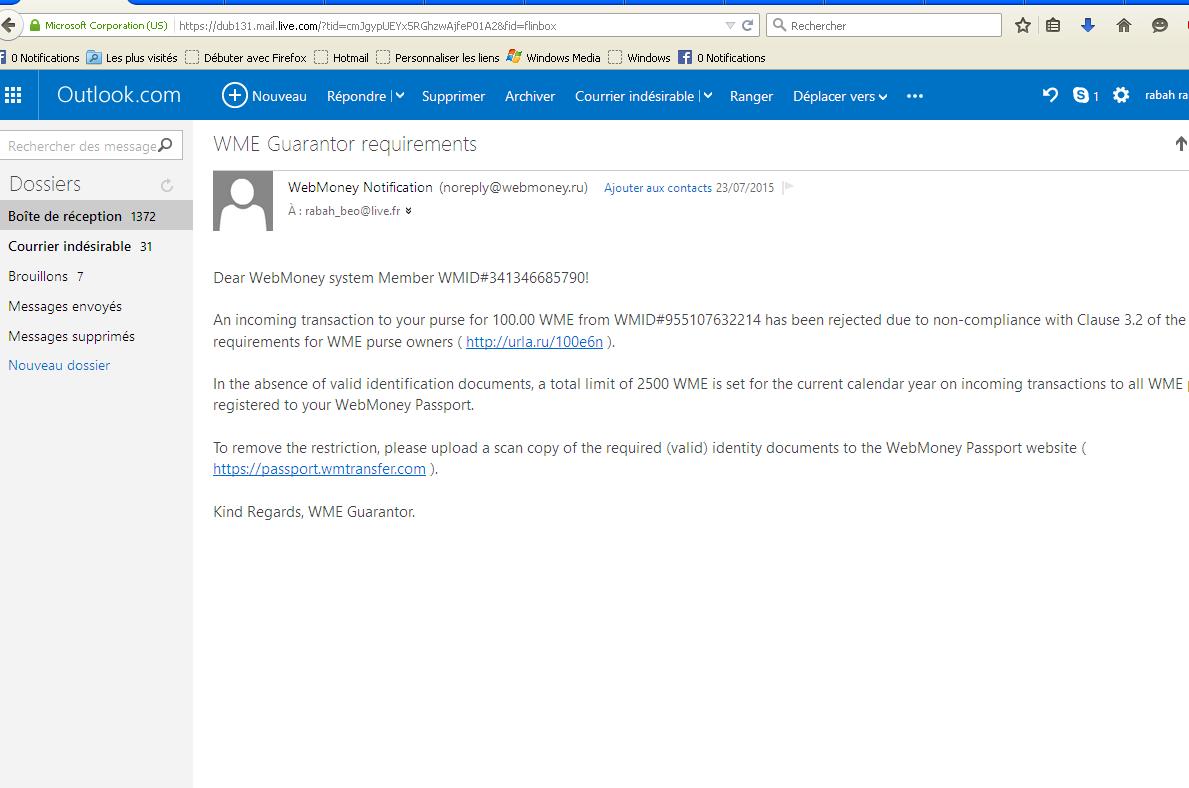Select Boîte de réception folder
This screenshot has width=1189, height=788.
point(65,216)
